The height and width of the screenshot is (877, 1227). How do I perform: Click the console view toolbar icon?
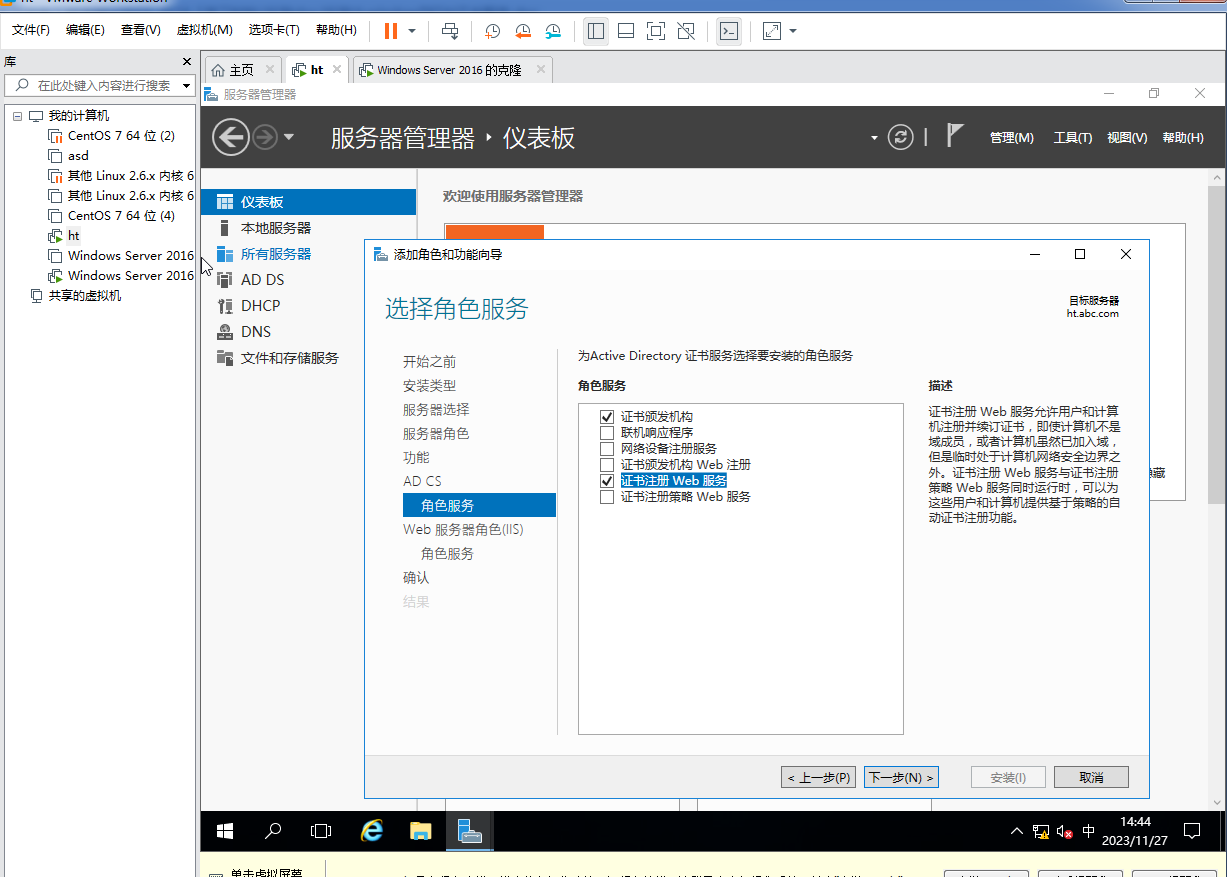(x=730, y=31)
